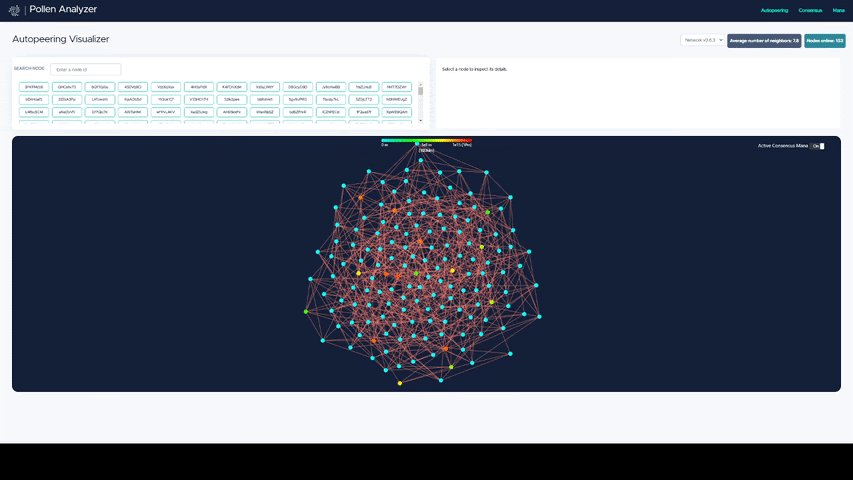The height and width of the screenshot is (480, 853).
Task: Click the Nodes online badge
Action: coord(825,40)
